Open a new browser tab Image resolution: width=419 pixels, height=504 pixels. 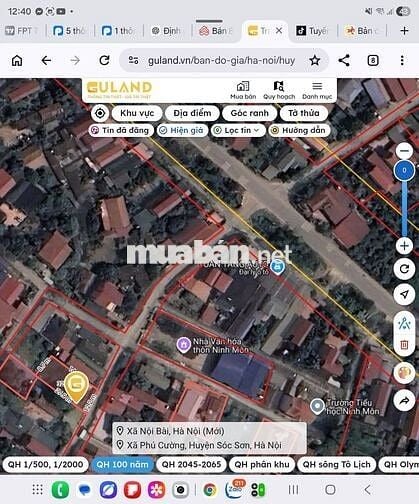coord(404,31)
